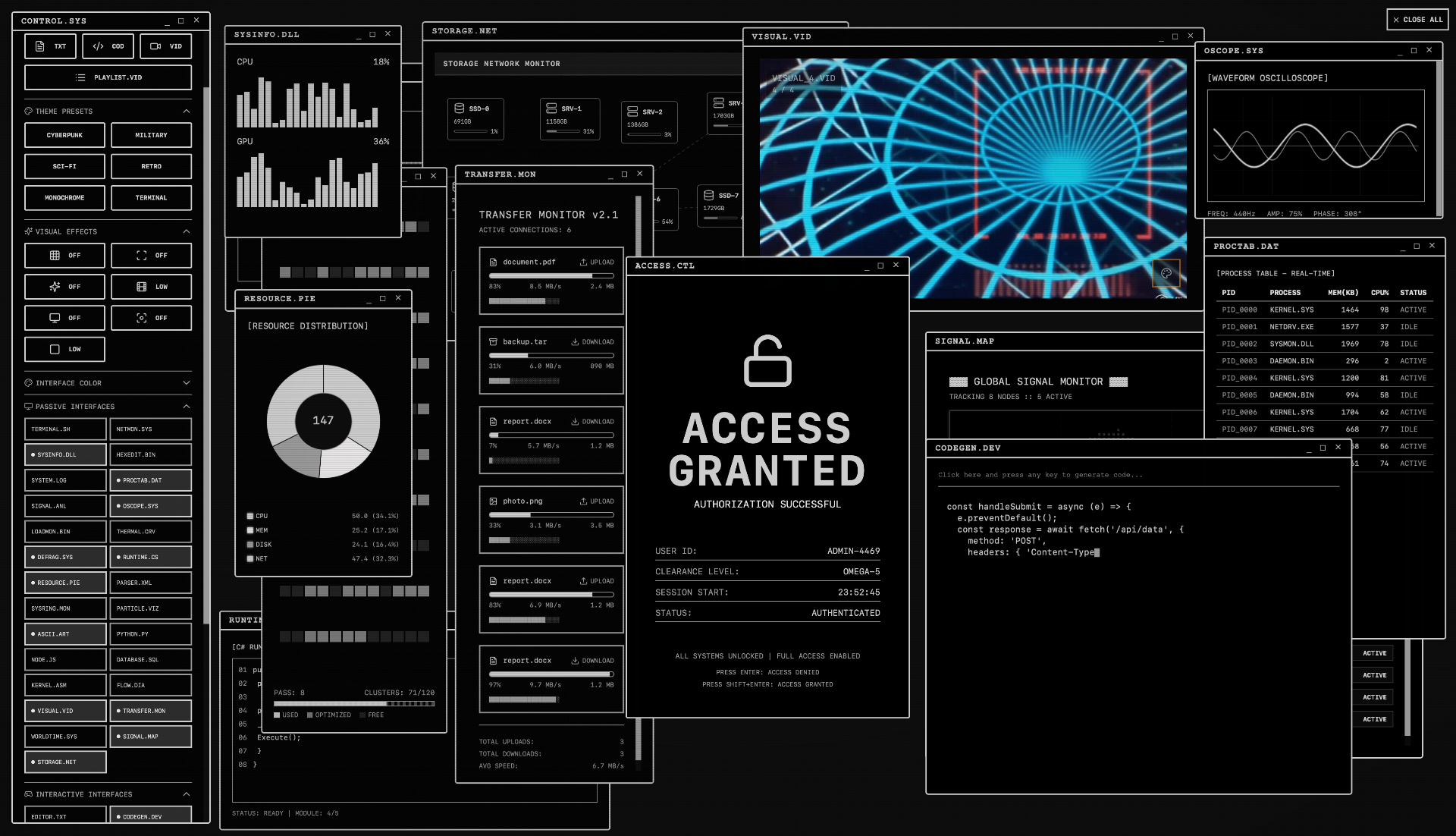Collapse the Passive Interfaces section
Viewport: 1456px width, 836px height.
(187, 407)
